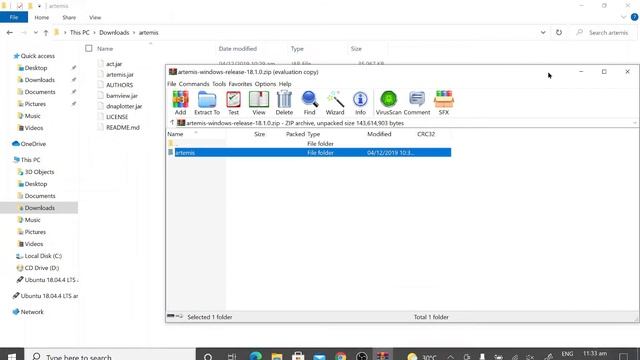This screenshot has height=360, width=640.
Task: Go up one level in WinRAR path bar
Action: click(x=172, y=123)
